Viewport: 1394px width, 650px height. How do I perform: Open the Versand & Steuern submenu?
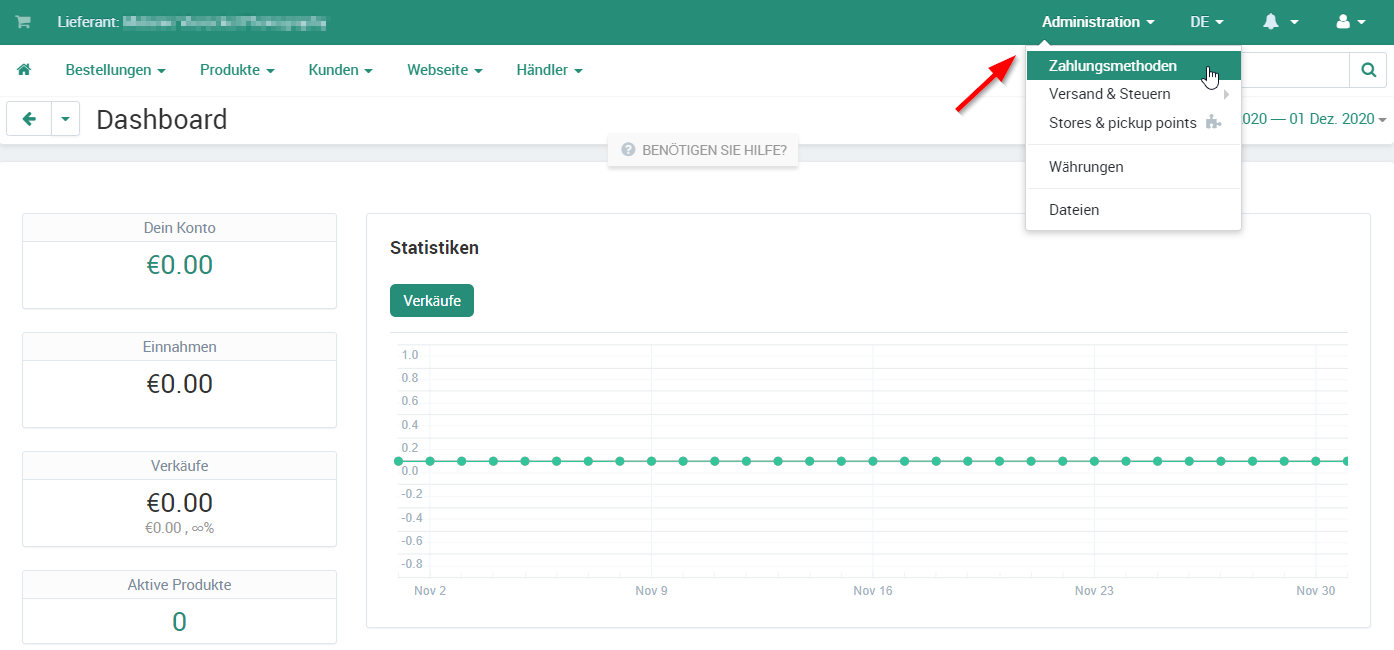[x=1134, y=94]
